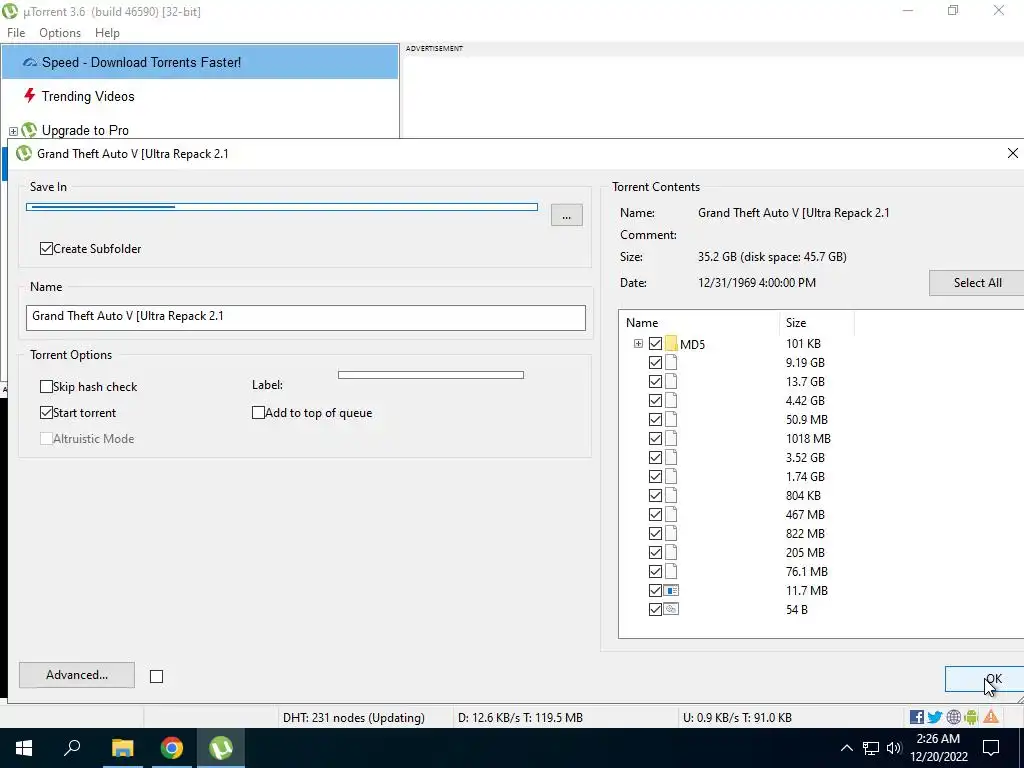Click the orange warning triangle icon
Image resolution: width=1024 pixels, height=768 pixels.
pos(991,717)
